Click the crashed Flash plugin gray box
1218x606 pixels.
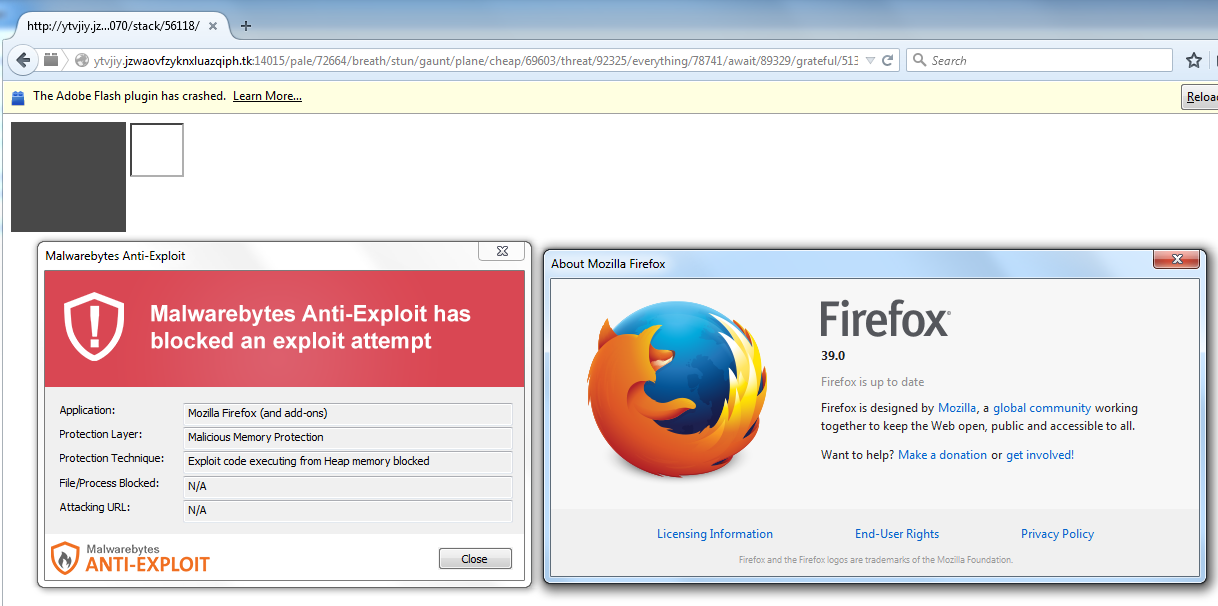[x=68, y=177]
